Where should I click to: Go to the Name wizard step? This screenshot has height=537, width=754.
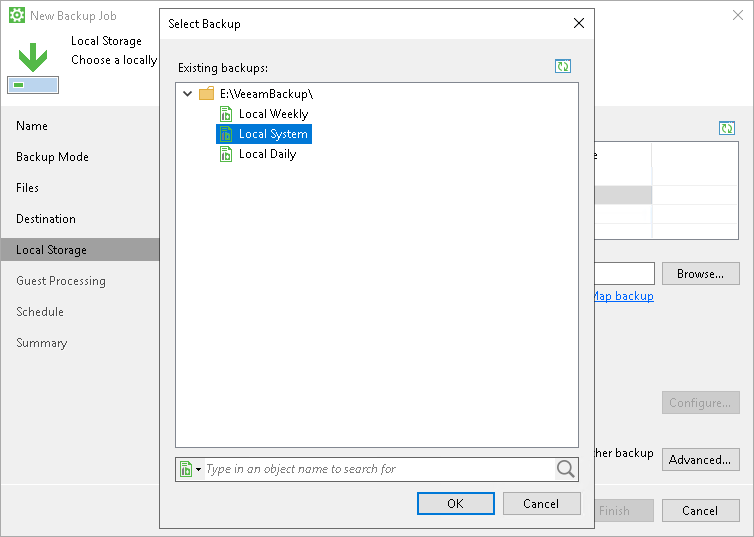[x=32, y=126]
